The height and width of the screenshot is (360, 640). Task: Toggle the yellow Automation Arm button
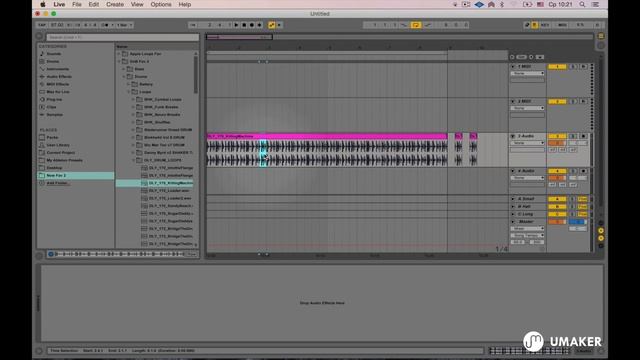pyautogui.click(x=271, y=25)
